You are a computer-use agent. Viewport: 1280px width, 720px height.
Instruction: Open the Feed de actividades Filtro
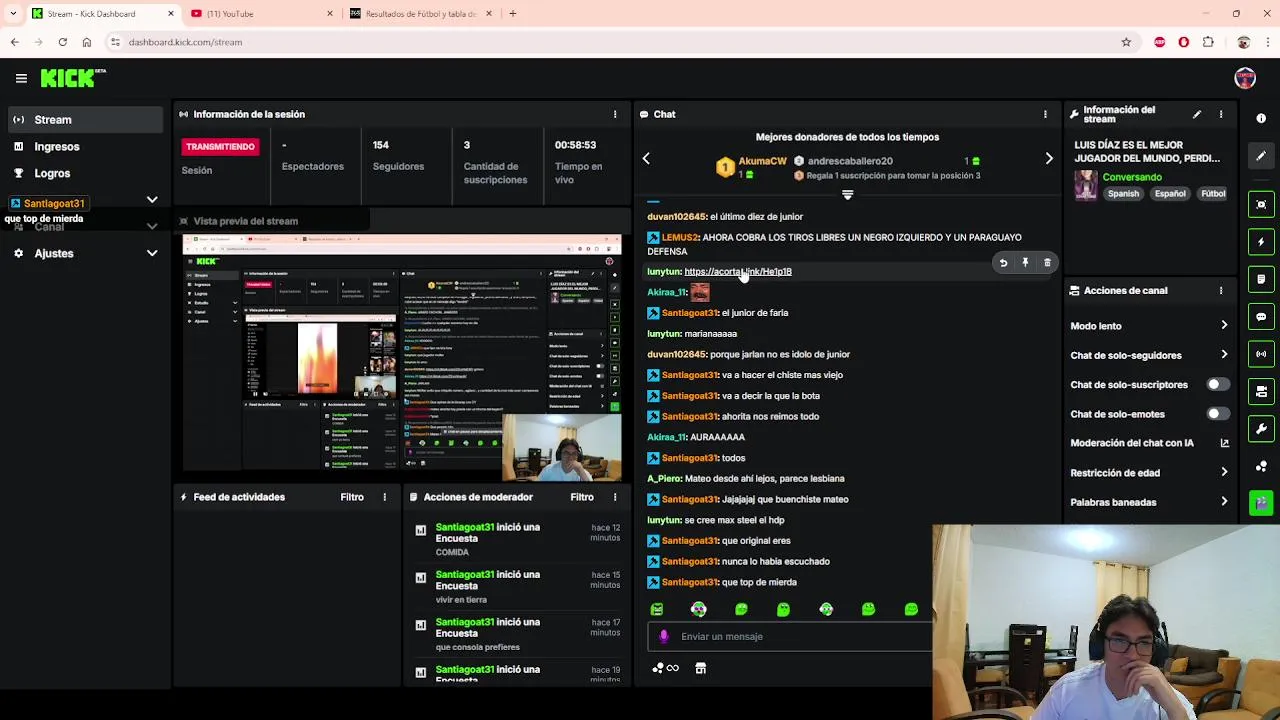click(x=352, y=497)
